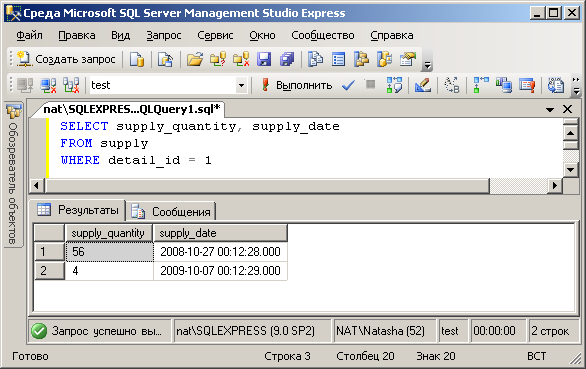The width and height of the screenshot is (586, 369).
Task: Open the Object Explorer toolbar icon
Action: 361,59
